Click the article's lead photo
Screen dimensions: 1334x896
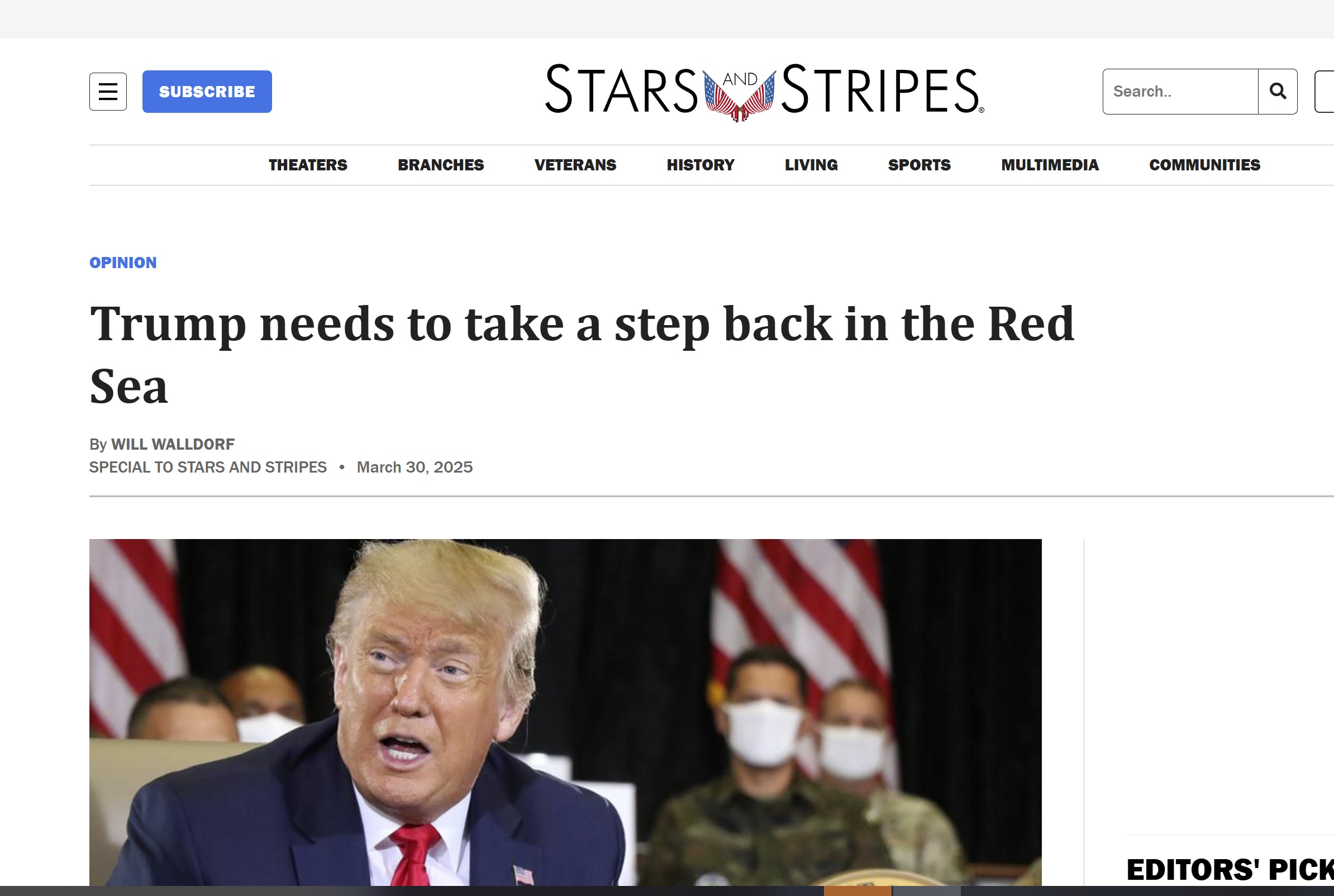pyautogui.click(x=565, y=712)
